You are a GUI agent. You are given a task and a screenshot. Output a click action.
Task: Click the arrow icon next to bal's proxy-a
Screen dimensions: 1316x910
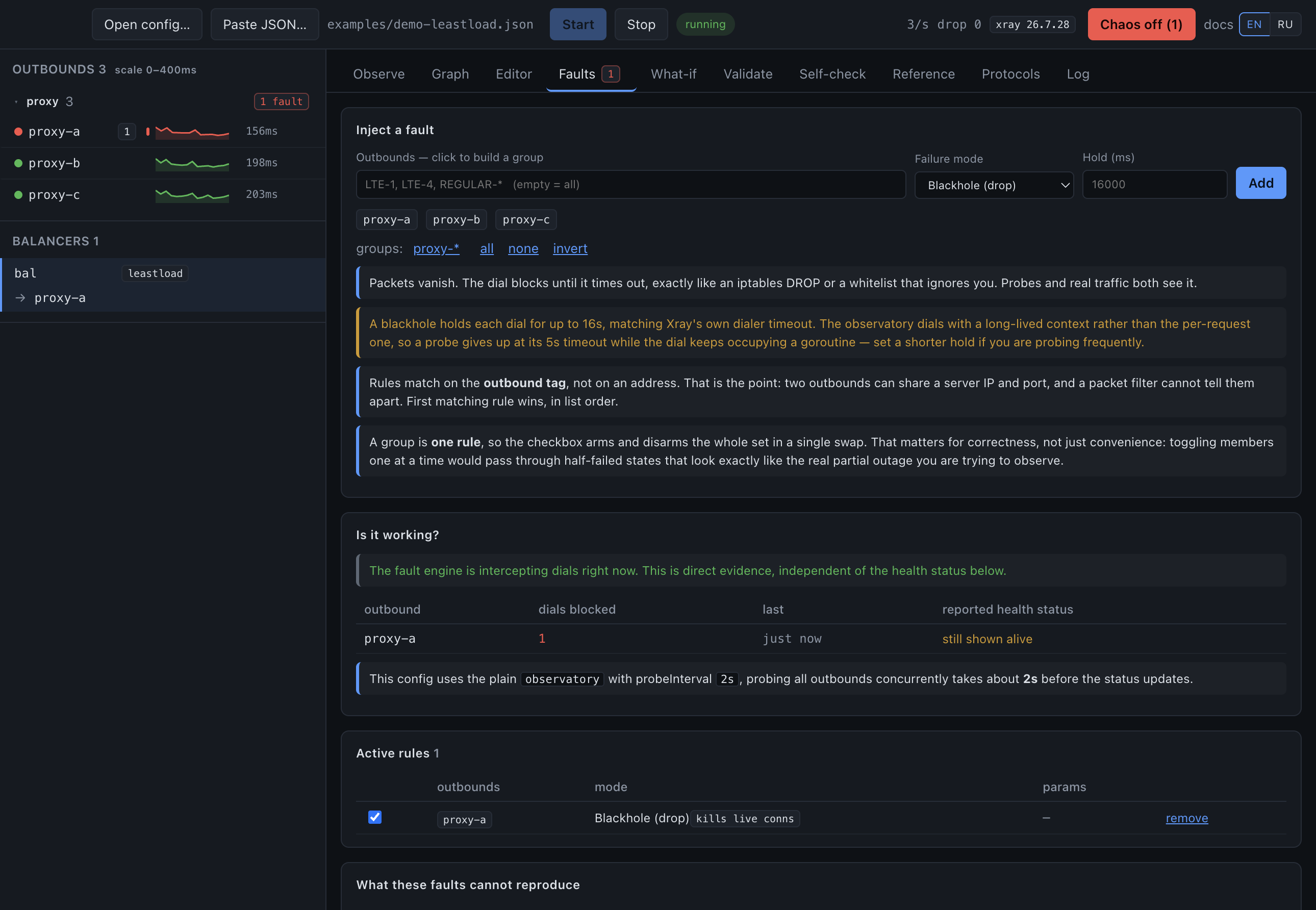[x=20, y=297]
